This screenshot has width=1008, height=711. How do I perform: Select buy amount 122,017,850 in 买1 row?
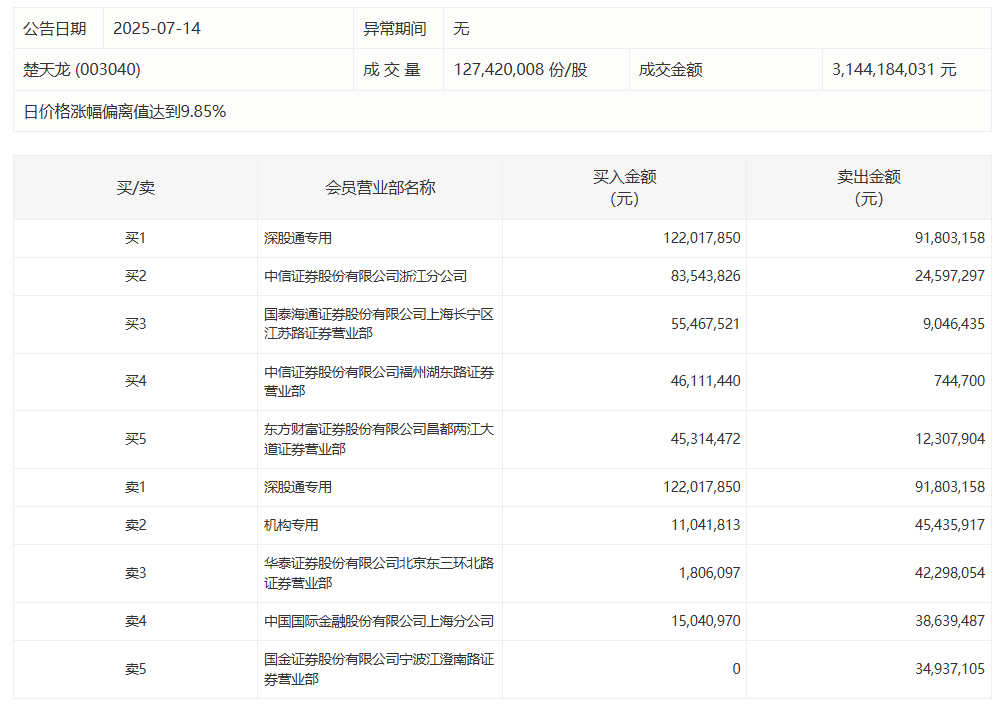[701, 238]
